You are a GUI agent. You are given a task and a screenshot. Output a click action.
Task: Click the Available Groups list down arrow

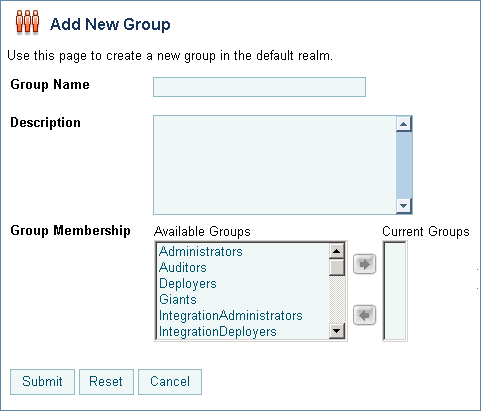(x=336, y=331)
